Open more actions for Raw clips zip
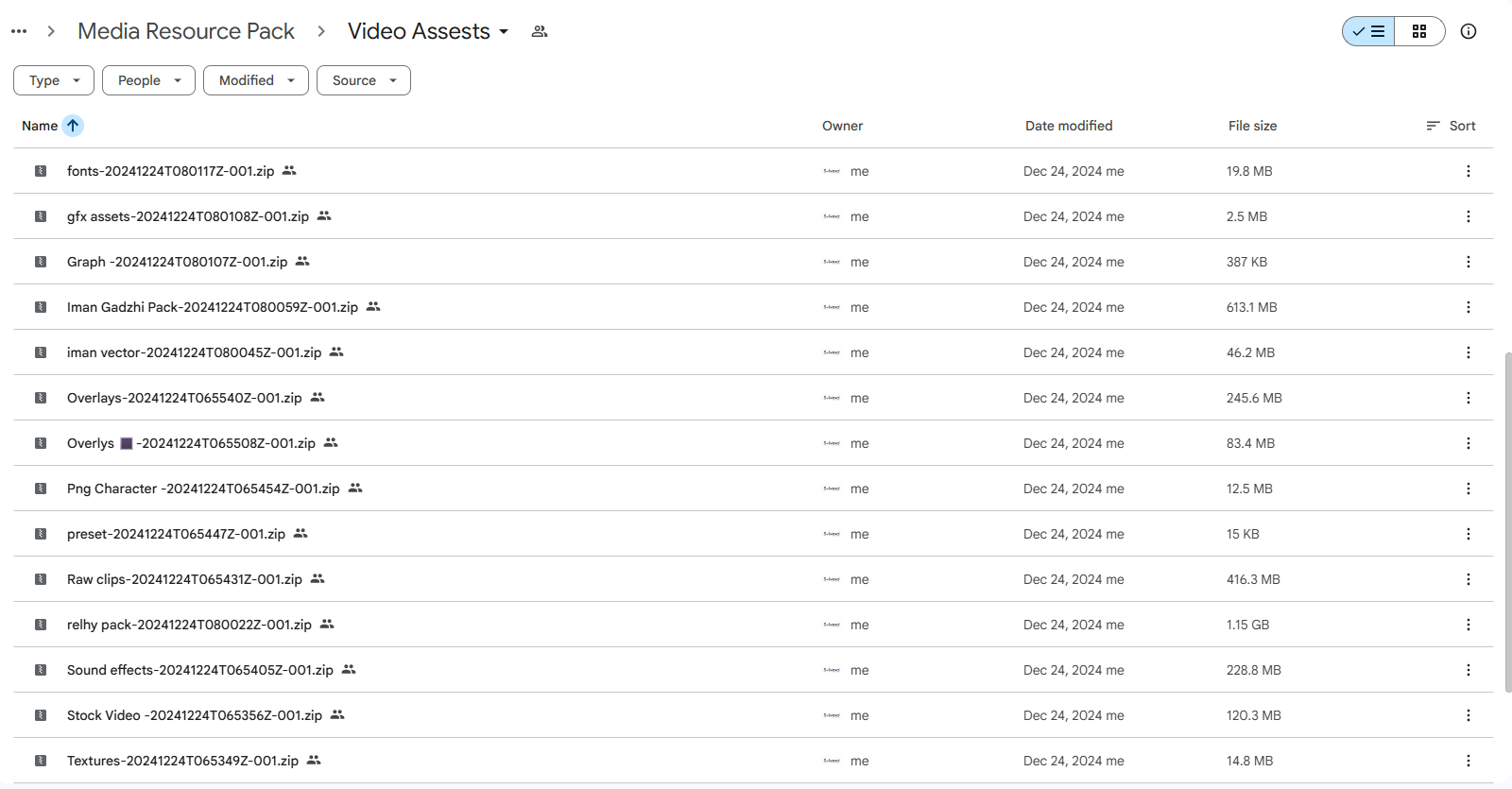The image size is (1512, 789). click(1468, 579)
